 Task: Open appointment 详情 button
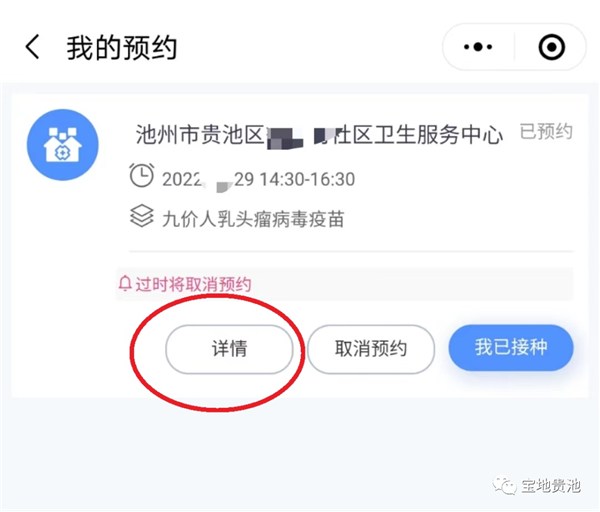pyautogui.click(x=229, y=349)
